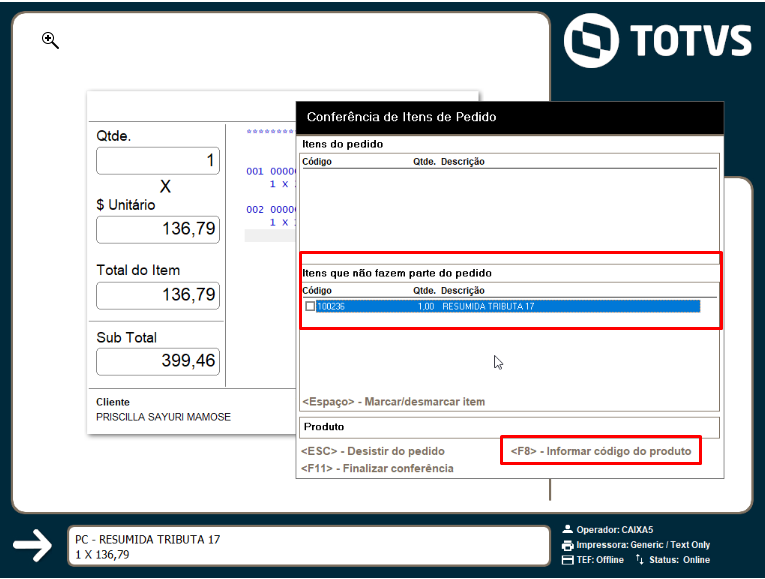Screen dimensions: 765x579
Task: Click the Sub Total field 399,46
Action: pyautogui.click(x=158, y=361)
